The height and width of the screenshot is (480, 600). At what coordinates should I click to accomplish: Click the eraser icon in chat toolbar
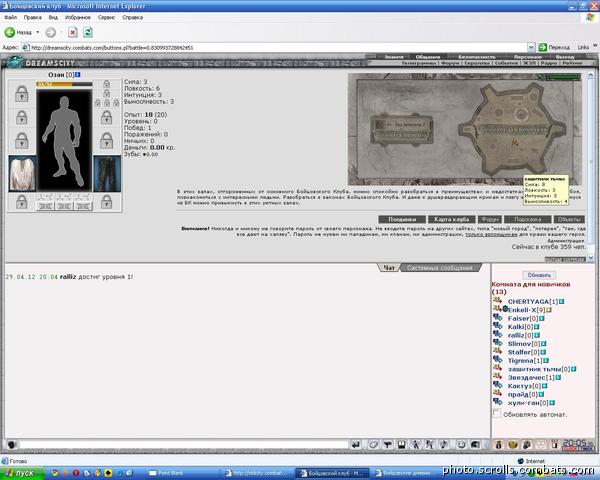pos(373,444)
